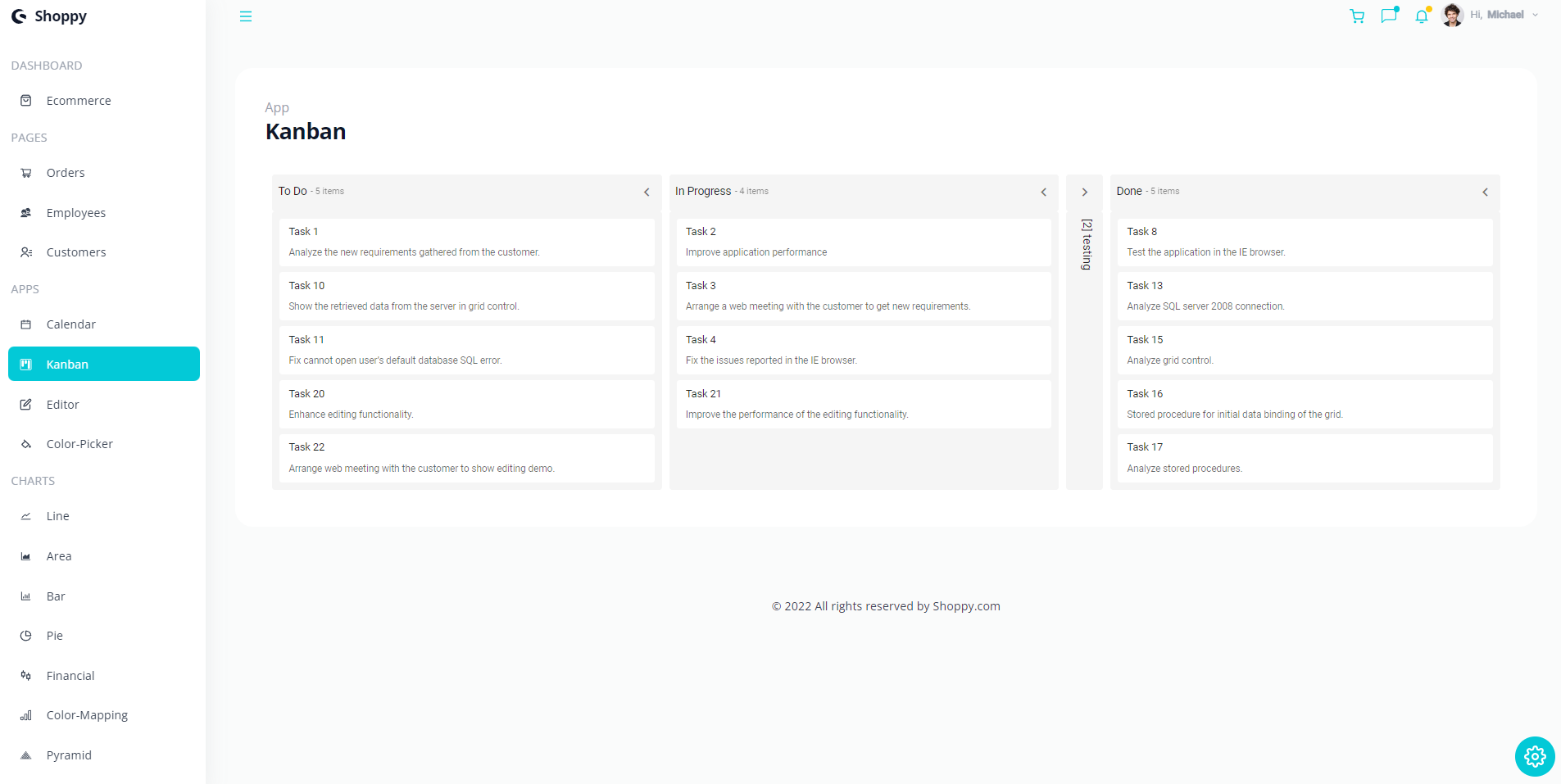Screen dimensions: 1561x784
Task: Select the Color-Picker tool icon
Action: coord(27,443)
